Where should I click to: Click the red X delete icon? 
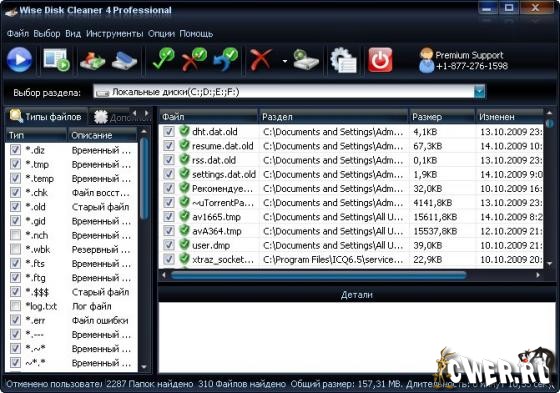tap(261, 60)
